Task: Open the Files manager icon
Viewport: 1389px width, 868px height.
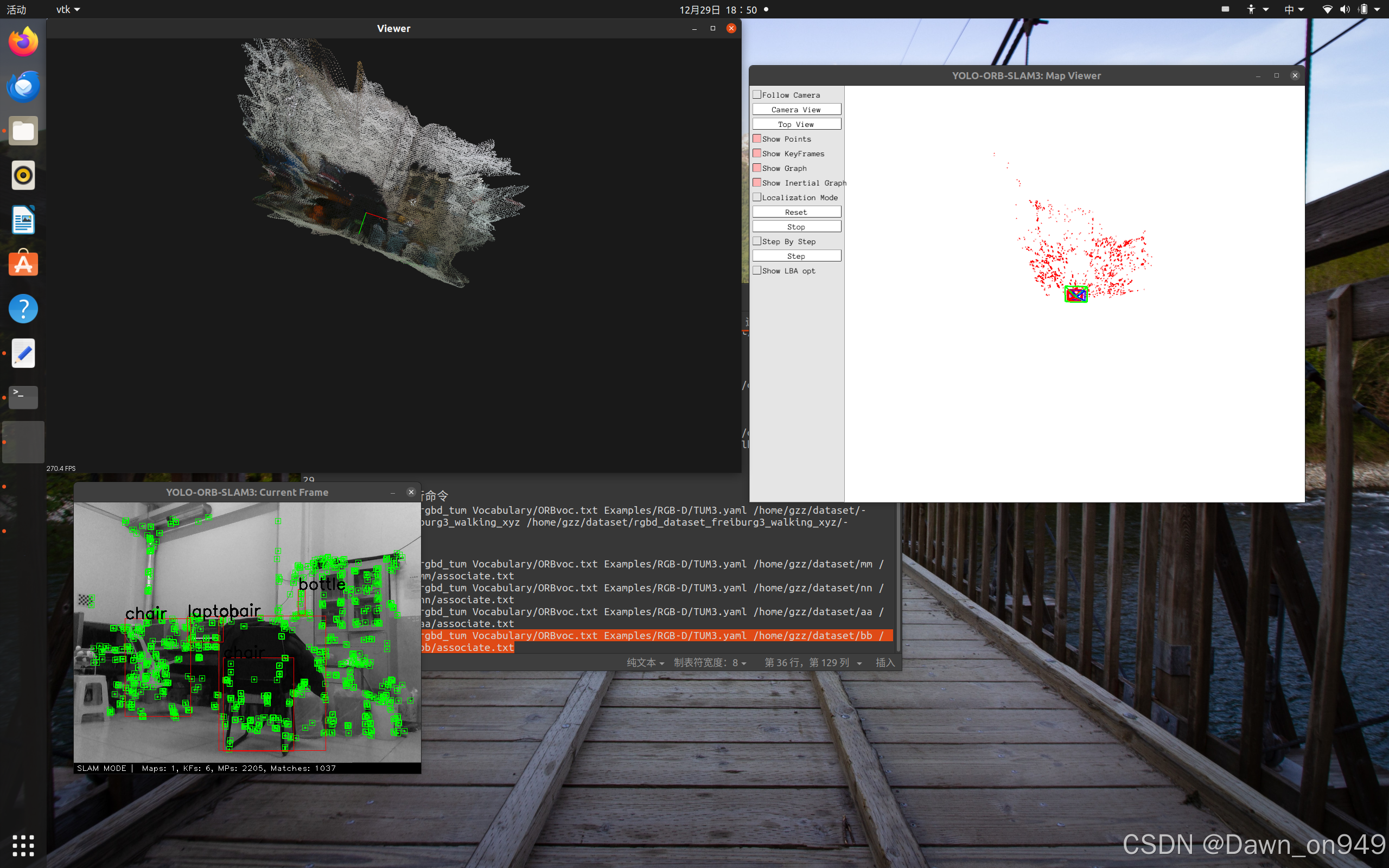Action: [x=23, y=131]
